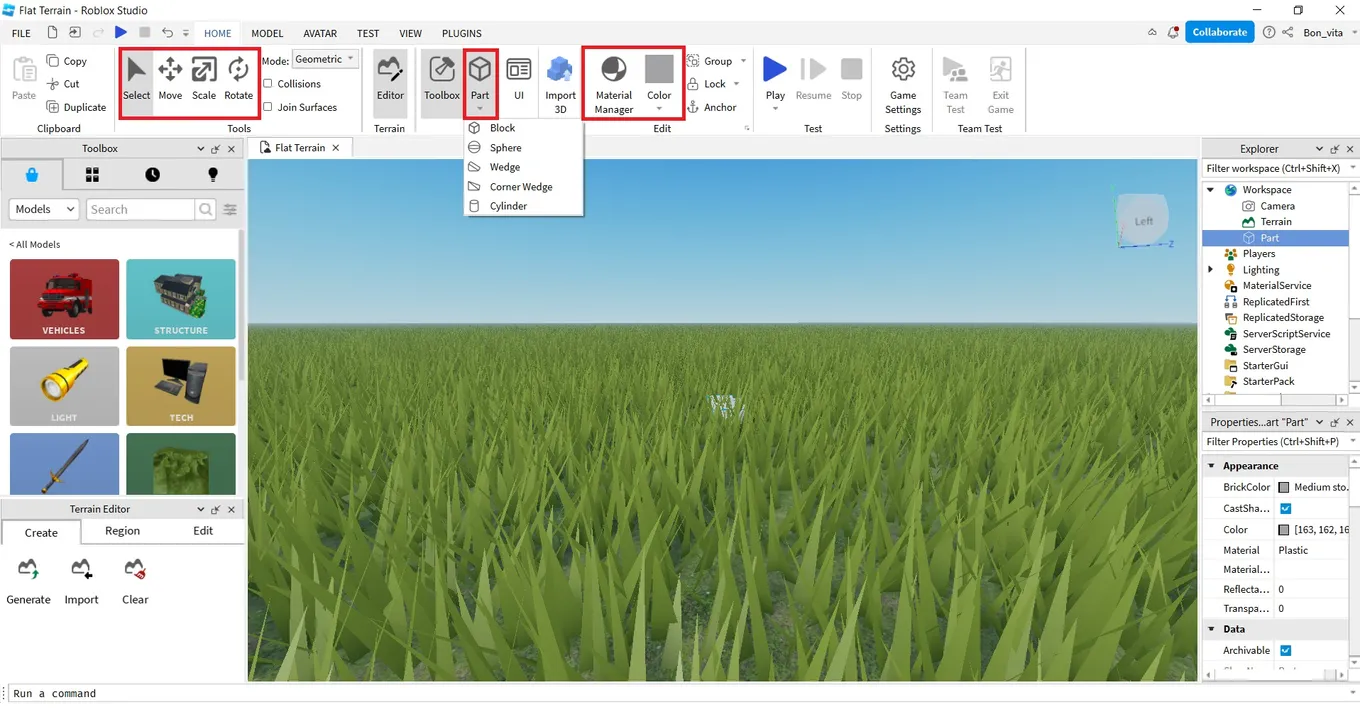Cut the selected object
The height and width of the screenshot is (727, 1360).
click(x=63, y=84)
